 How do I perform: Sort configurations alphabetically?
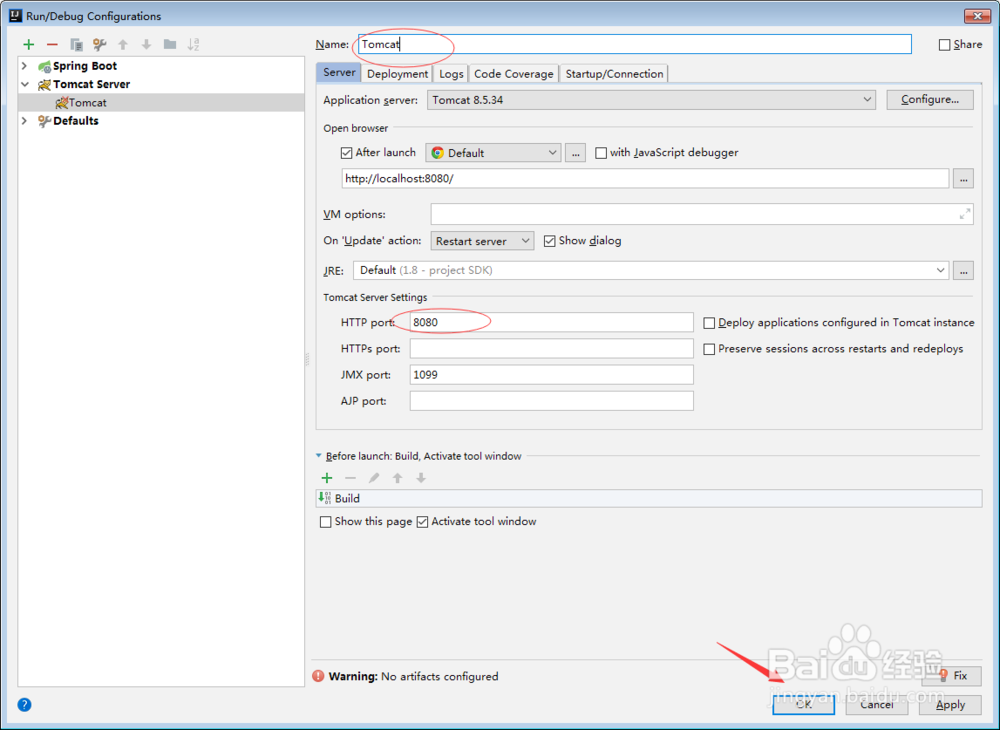[x=193, y=44]
